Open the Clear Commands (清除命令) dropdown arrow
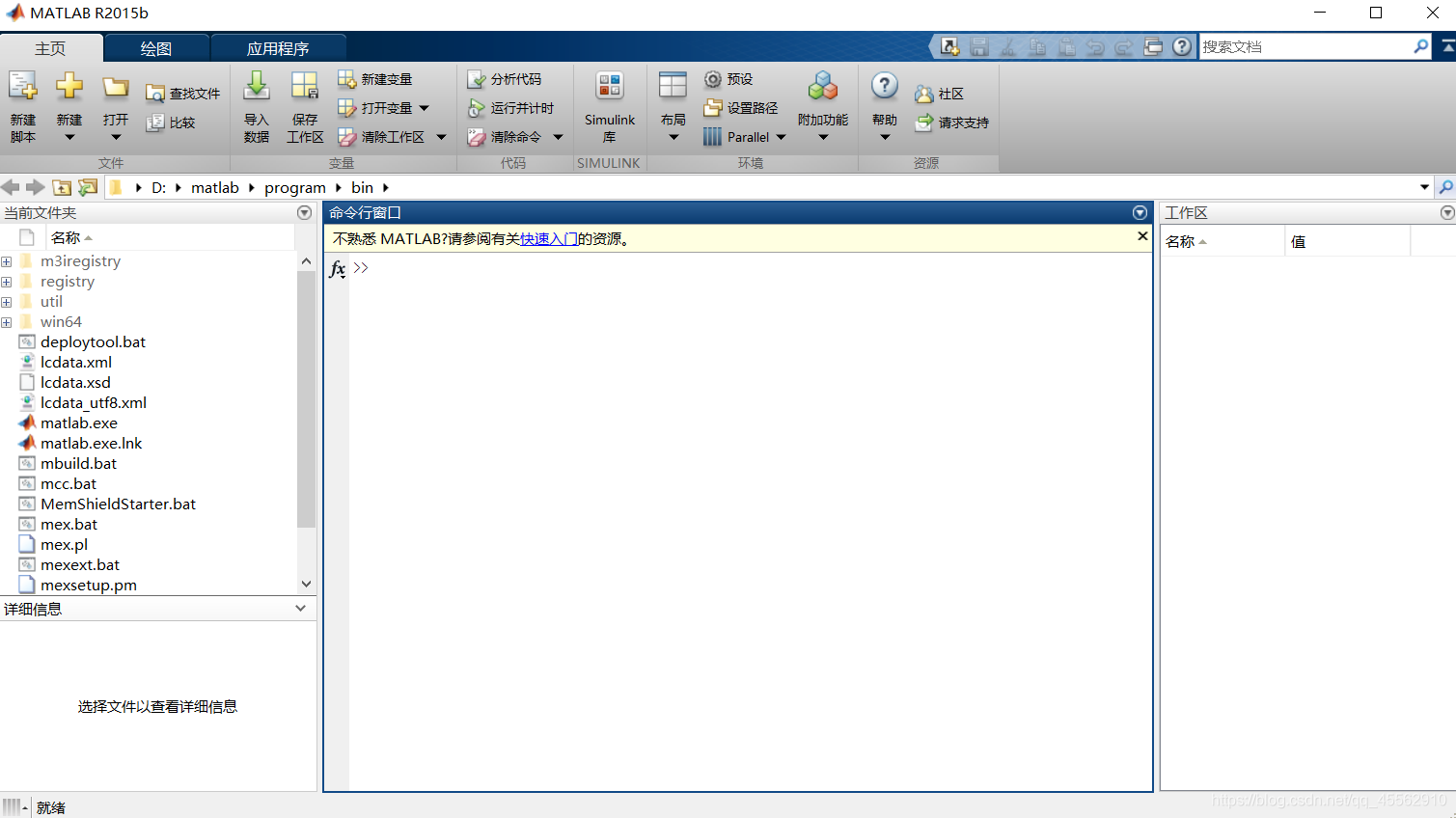The width and height of the screenshot is (1456, 818). [558, 137]
